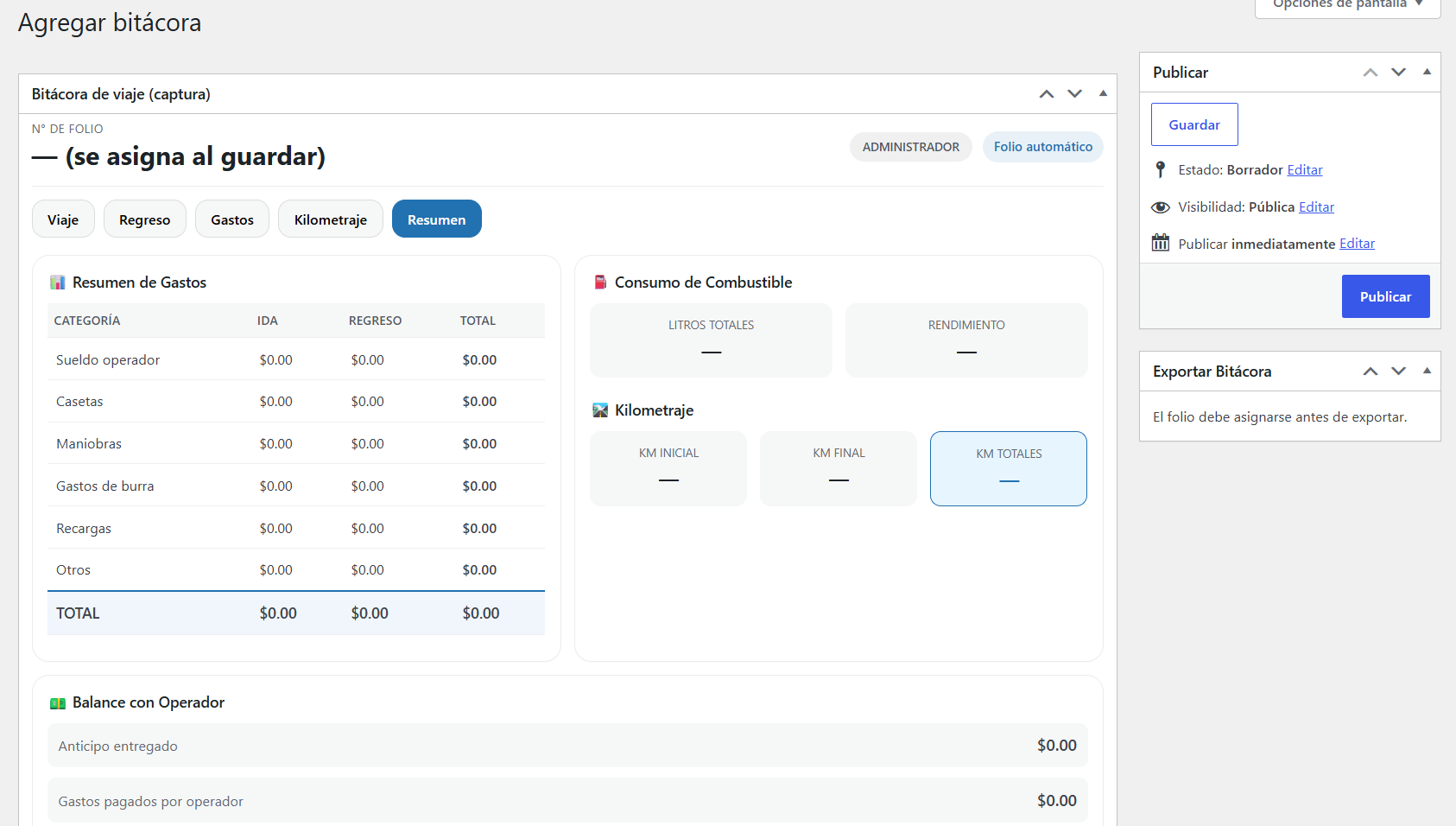1456x826 pixels.
Task: Click the Agregar bitácora page title
Action: pyautogui.click(x=110, y=22)
